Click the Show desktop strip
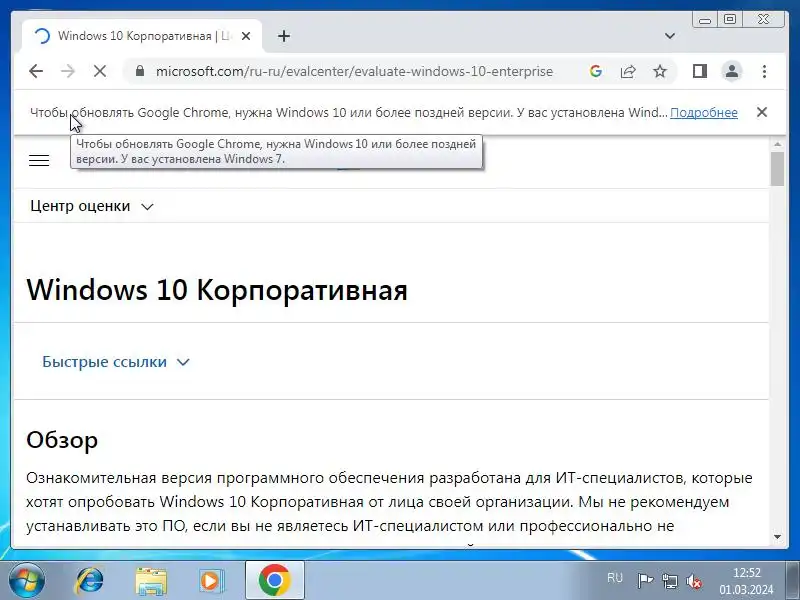The width and height of the screenshot is (800, 600). [x=793, y=580]
